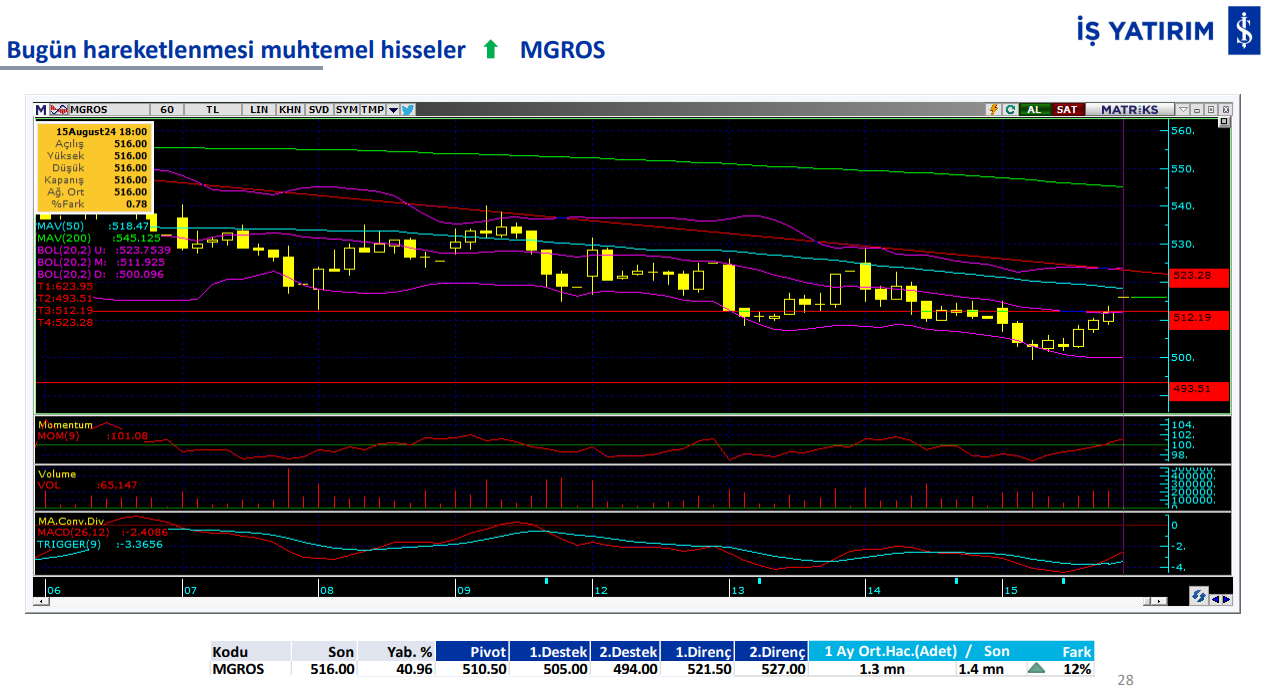This screenshot has width=1266, height=696.
Task: Toggle the KHN option
Action: click(290, 109)
